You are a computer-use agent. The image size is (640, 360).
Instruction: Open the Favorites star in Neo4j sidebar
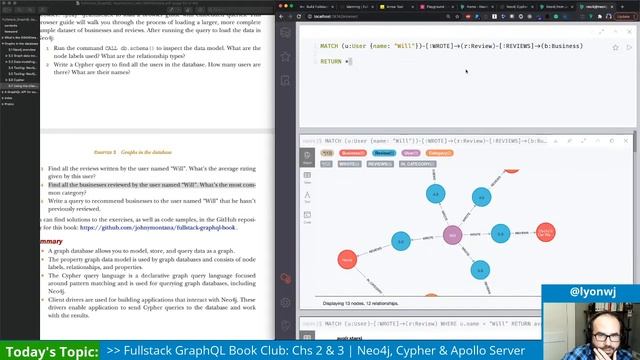pyautogui.click(x=285, y=57)
